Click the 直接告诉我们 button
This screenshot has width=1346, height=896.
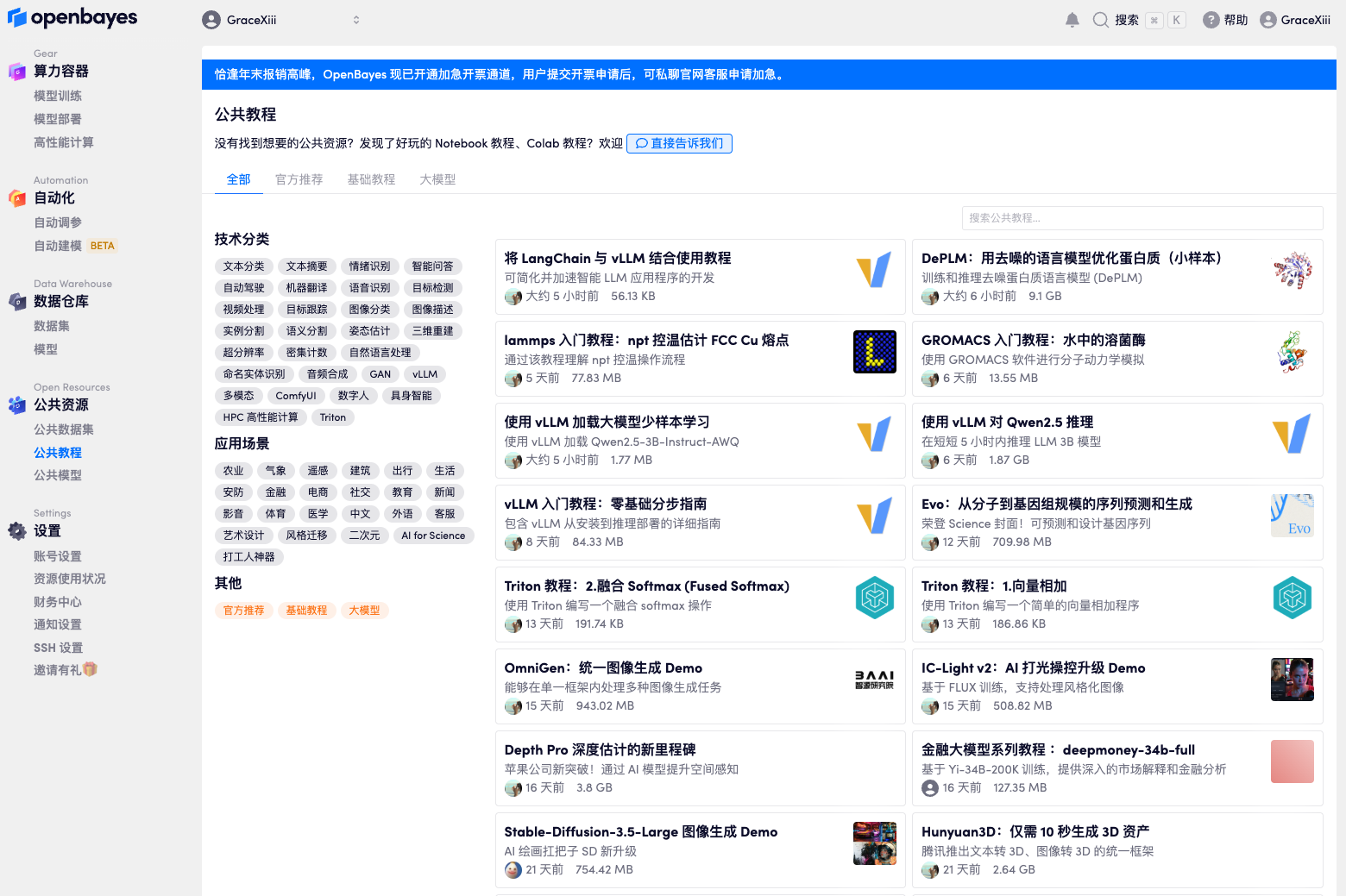tap(679, 143)
